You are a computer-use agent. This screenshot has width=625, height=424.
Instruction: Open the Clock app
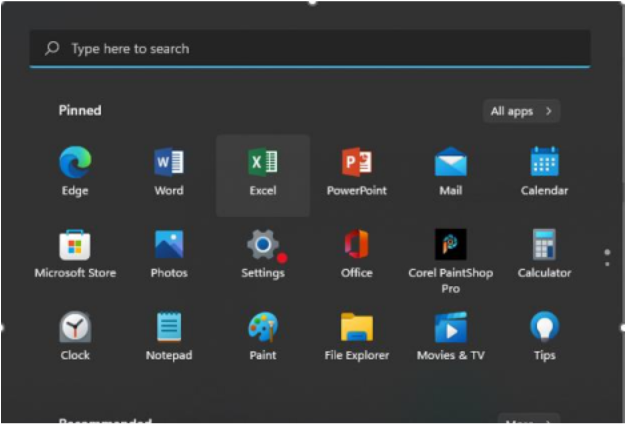[x=75, y=327]
